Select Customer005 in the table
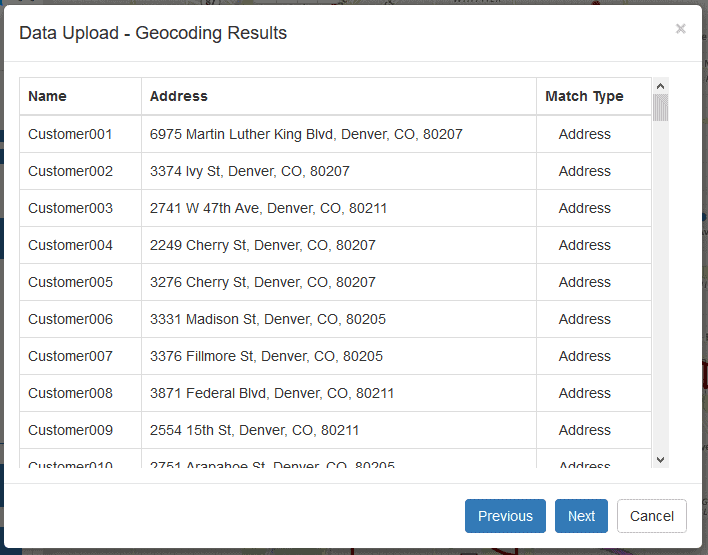 (70, 282)
